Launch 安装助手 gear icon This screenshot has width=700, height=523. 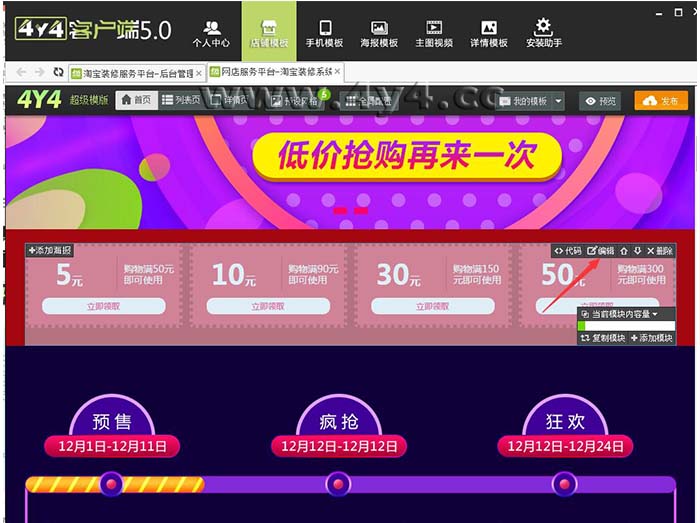543,32
